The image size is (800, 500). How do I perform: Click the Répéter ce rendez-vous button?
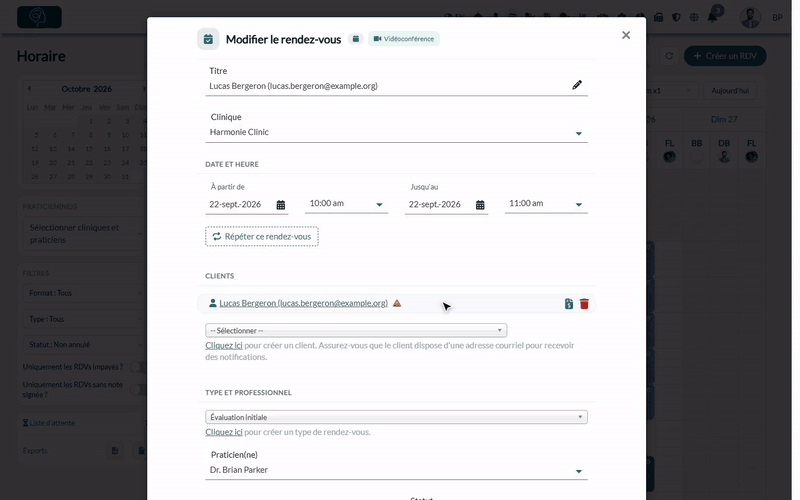tap(262, 236)
